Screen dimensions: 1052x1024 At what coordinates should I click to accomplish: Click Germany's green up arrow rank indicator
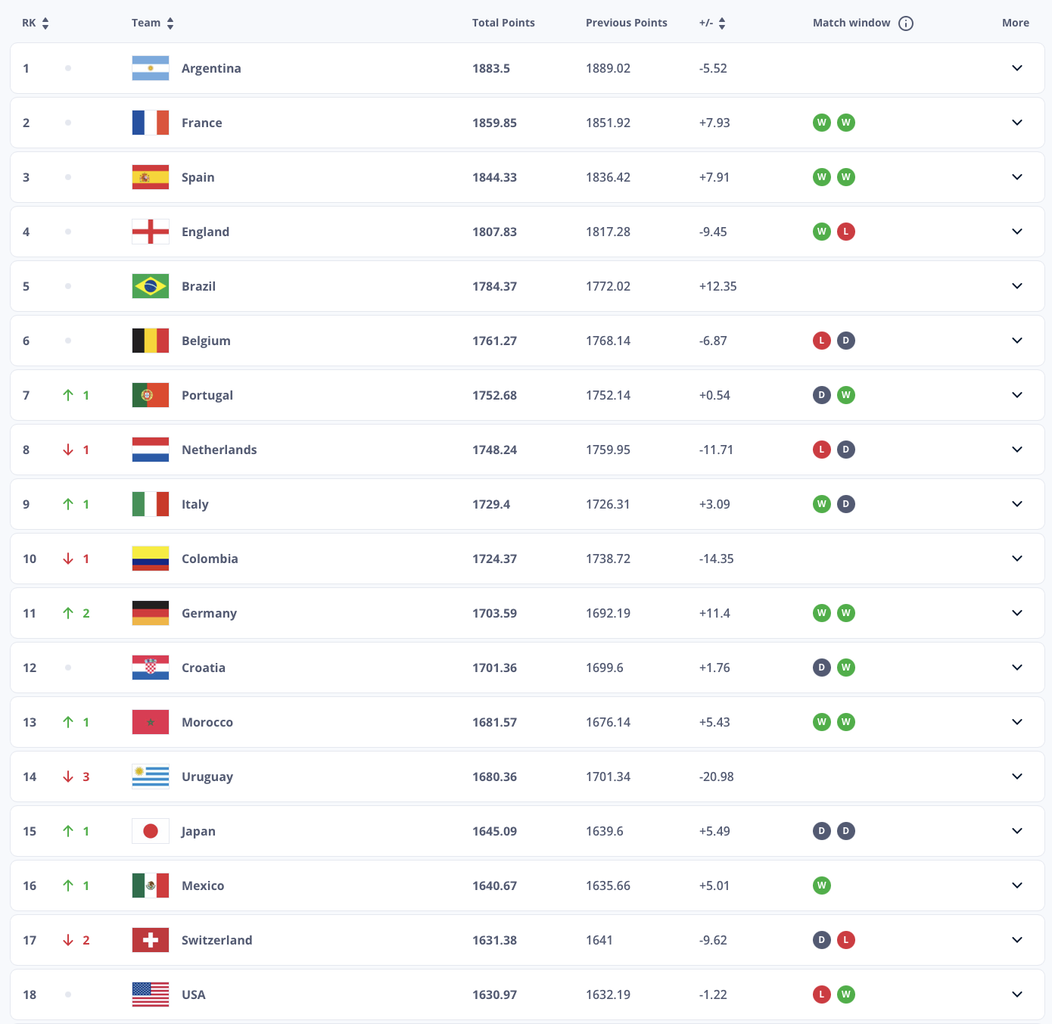pos(68,613)
